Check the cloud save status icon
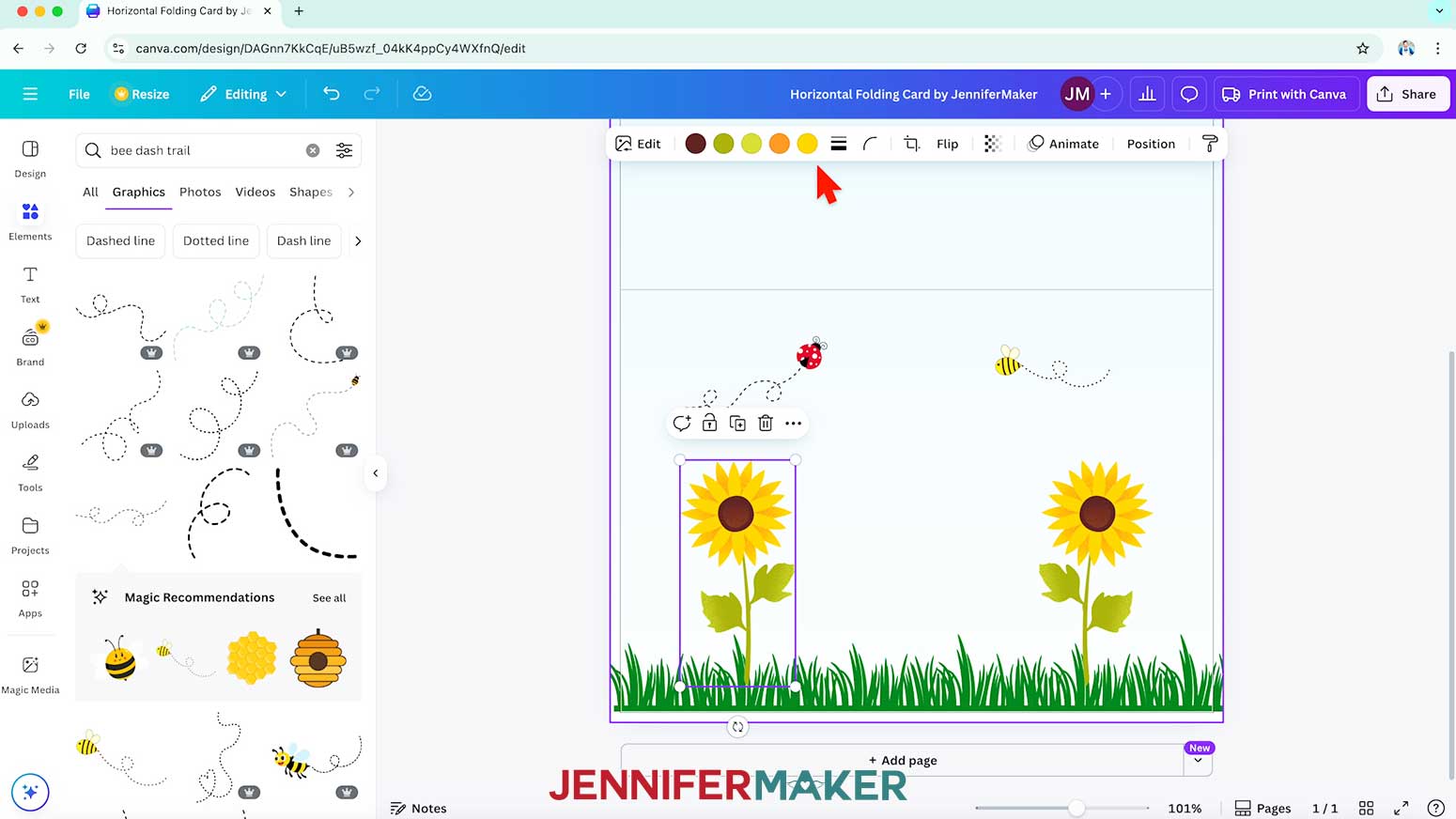The height and width of the screenshot is (819, 1456). click(423, 94)
